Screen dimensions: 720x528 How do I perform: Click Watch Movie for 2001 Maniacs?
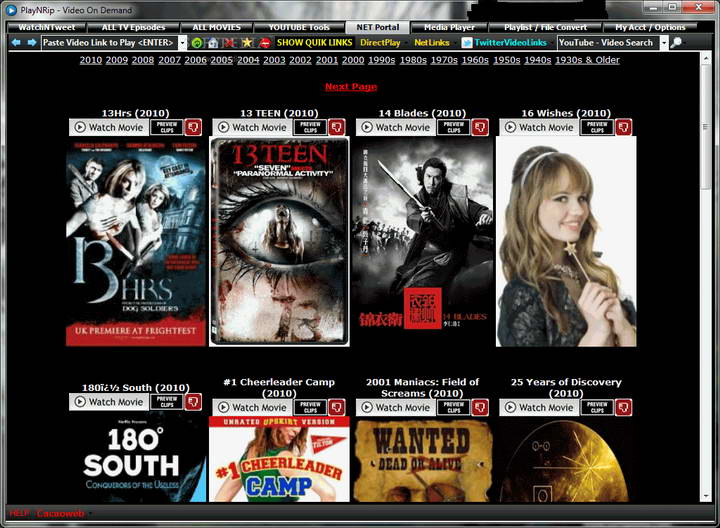(396, 407)
